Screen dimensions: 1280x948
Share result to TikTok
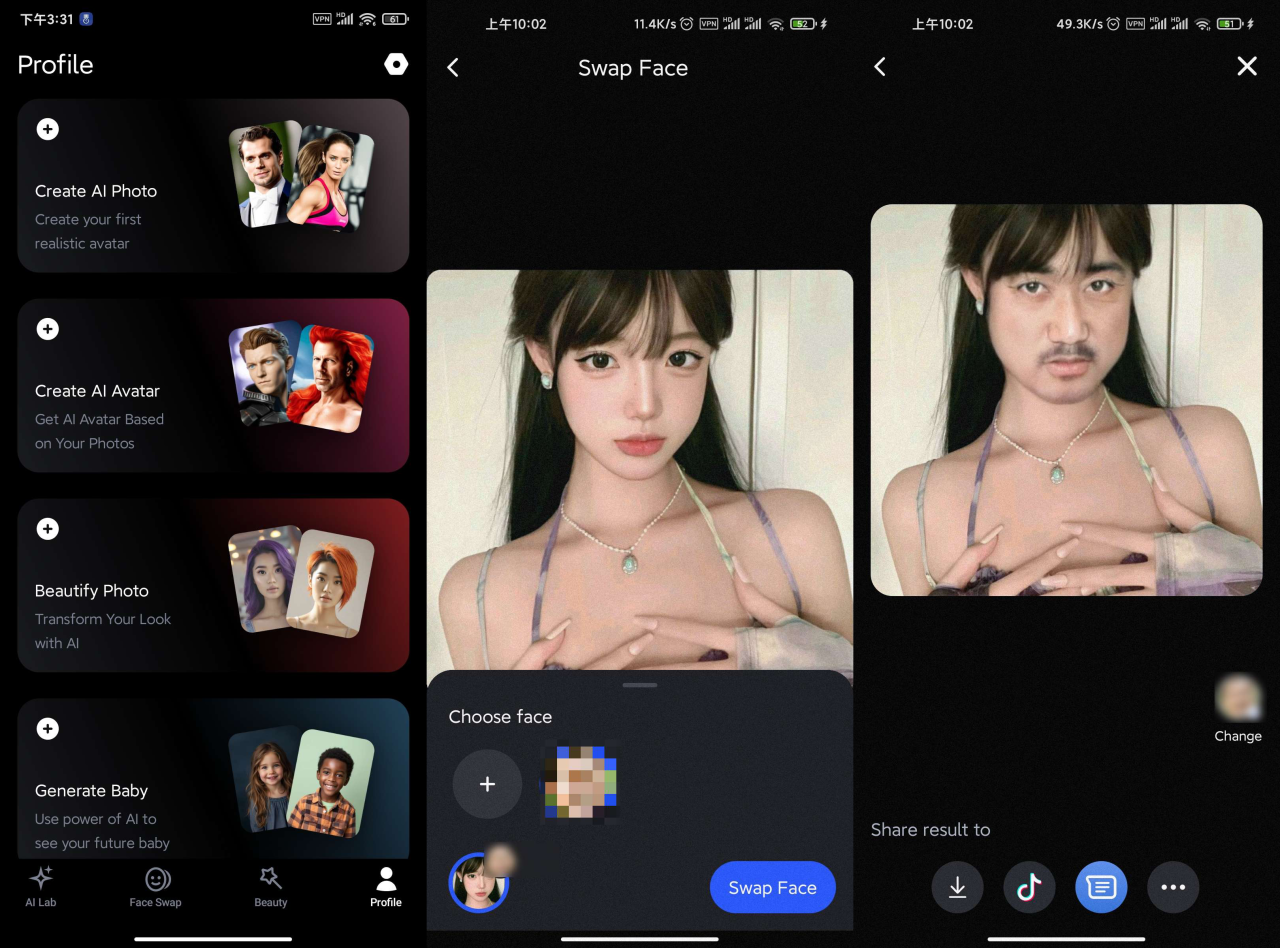coord(1029,887)
